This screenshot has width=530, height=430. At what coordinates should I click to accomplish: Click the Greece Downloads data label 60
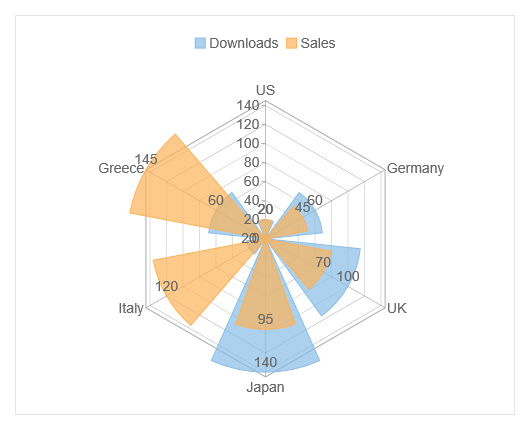tap(216, 200)
